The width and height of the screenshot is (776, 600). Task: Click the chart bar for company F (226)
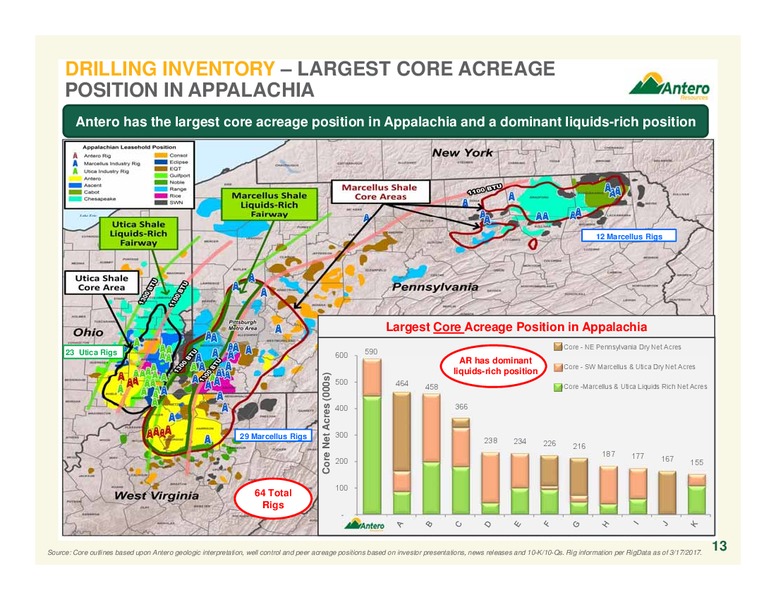[549, 485]
